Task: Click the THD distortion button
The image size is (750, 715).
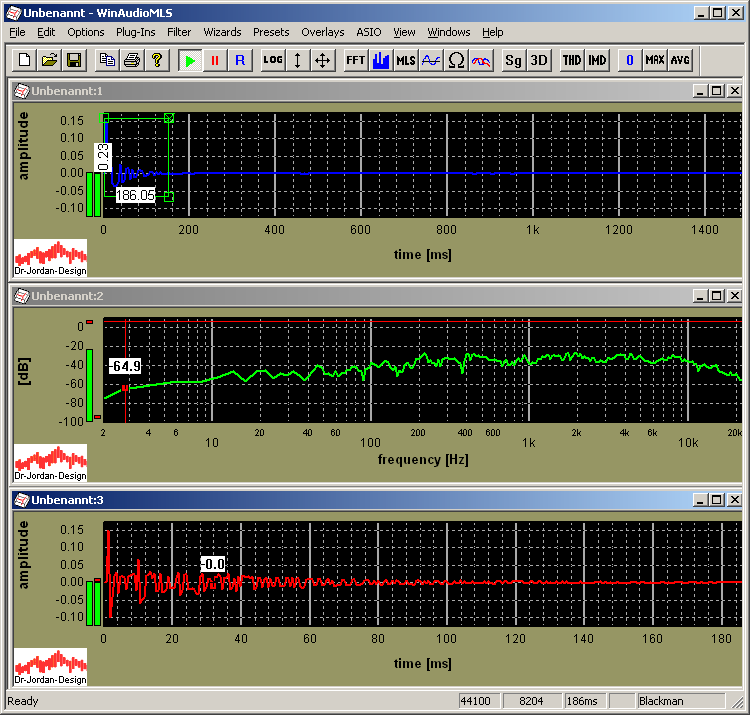Action: pyautogui.click(x=571, y=60)
